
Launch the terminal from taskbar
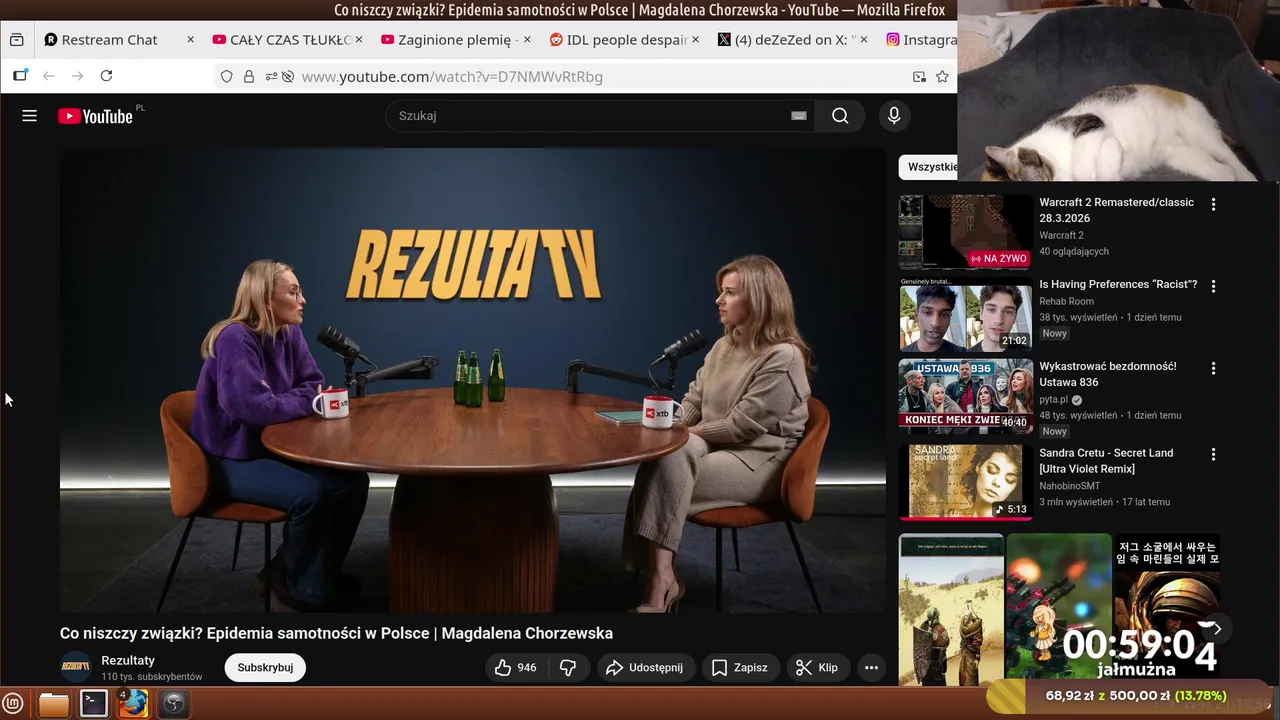[x=94, y=704]
